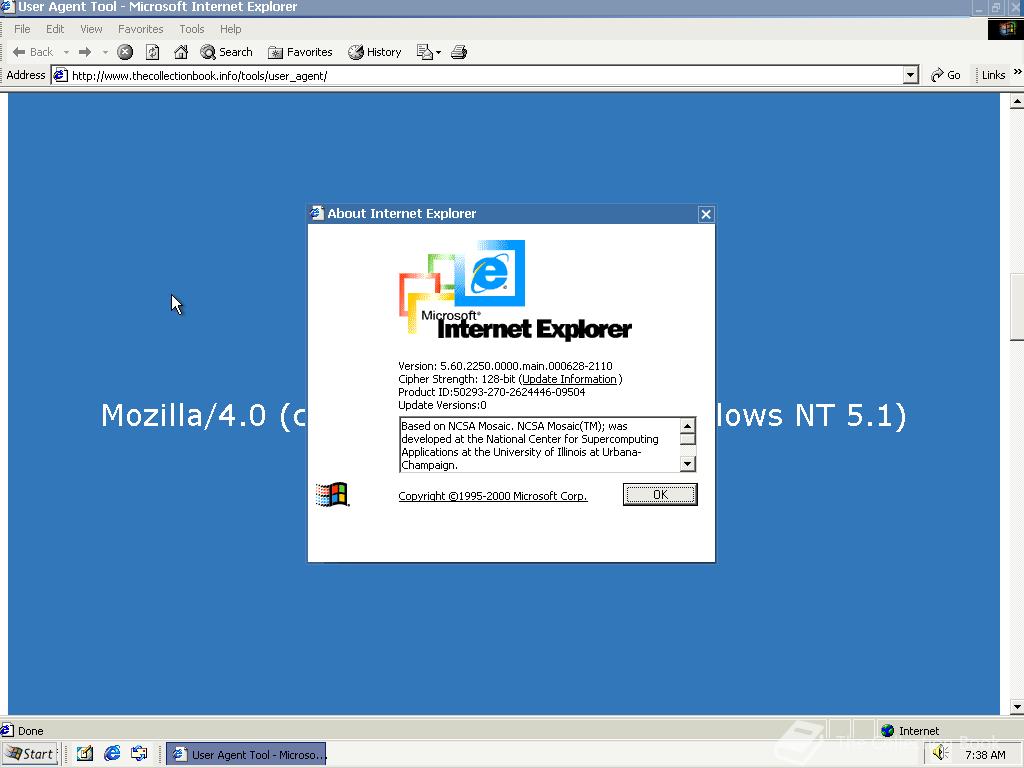Open the Favorites menu

140,29
